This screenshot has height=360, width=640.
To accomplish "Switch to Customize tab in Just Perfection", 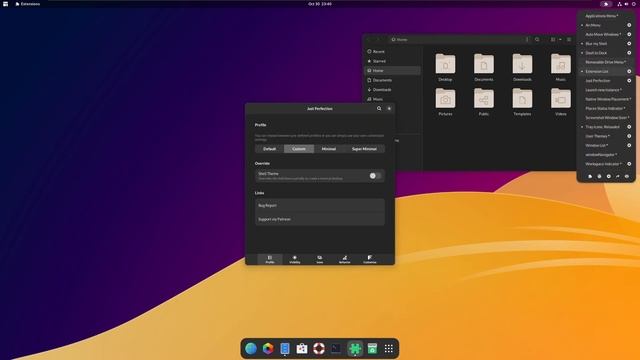I will point(370,259).
